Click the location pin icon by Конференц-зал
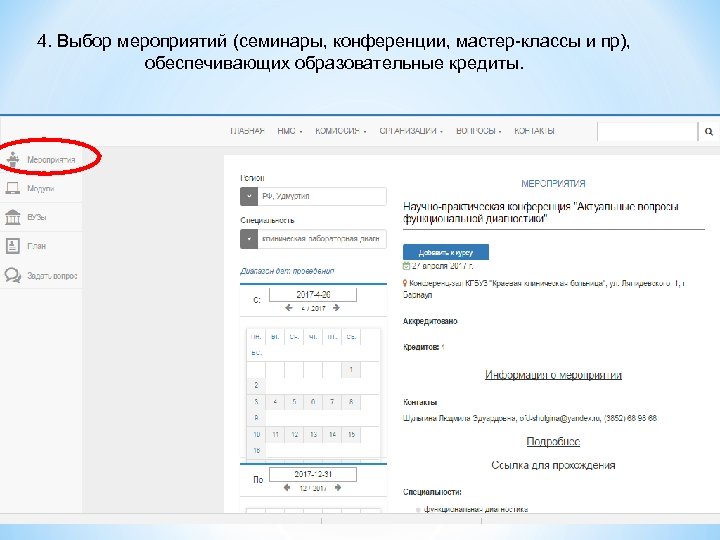This screenshot has width=720, height=540. point(405,283)
